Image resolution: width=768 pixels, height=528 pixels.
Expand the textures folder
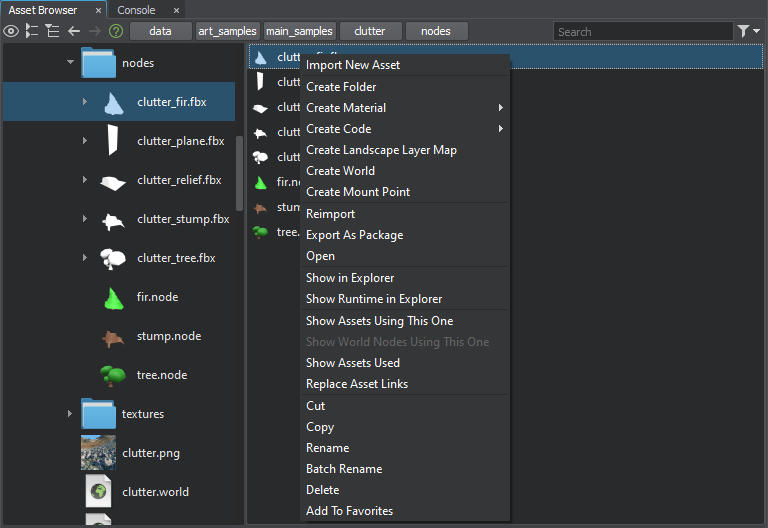[70, 414]
